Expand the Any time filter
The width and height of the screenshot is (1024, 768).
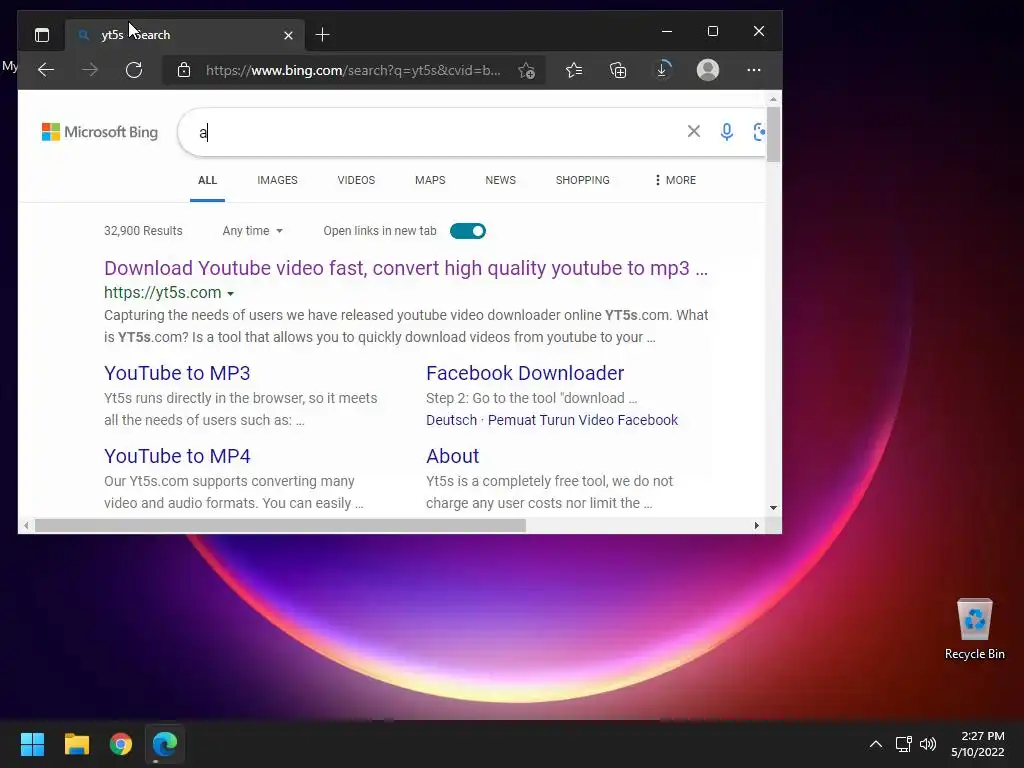pos(252,231)
